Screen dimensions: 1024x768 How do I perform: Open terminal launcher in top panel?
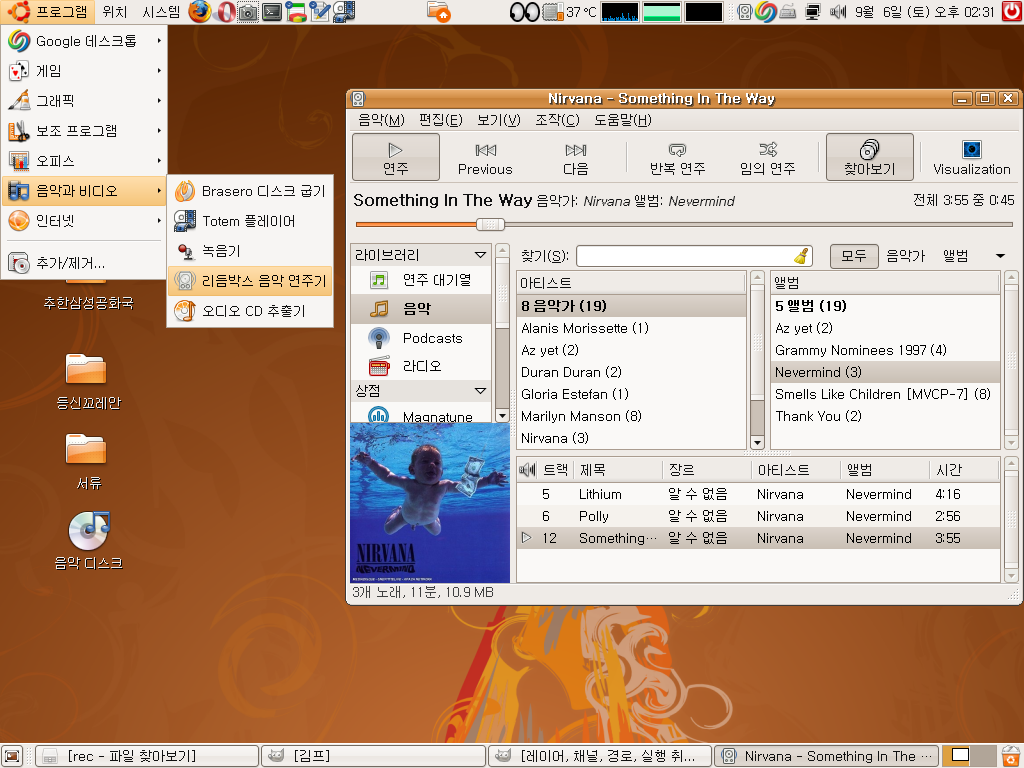[x=272, y=12]
